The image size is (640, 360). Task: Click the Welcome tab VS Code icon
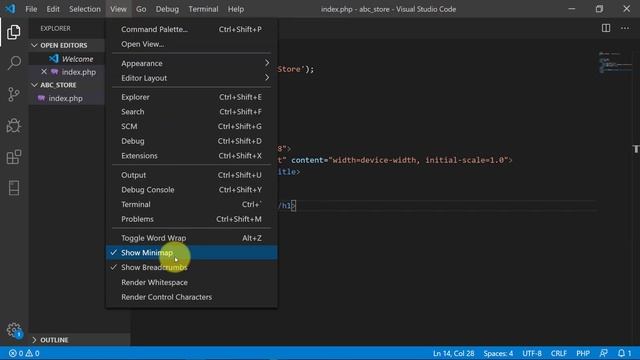53,59
